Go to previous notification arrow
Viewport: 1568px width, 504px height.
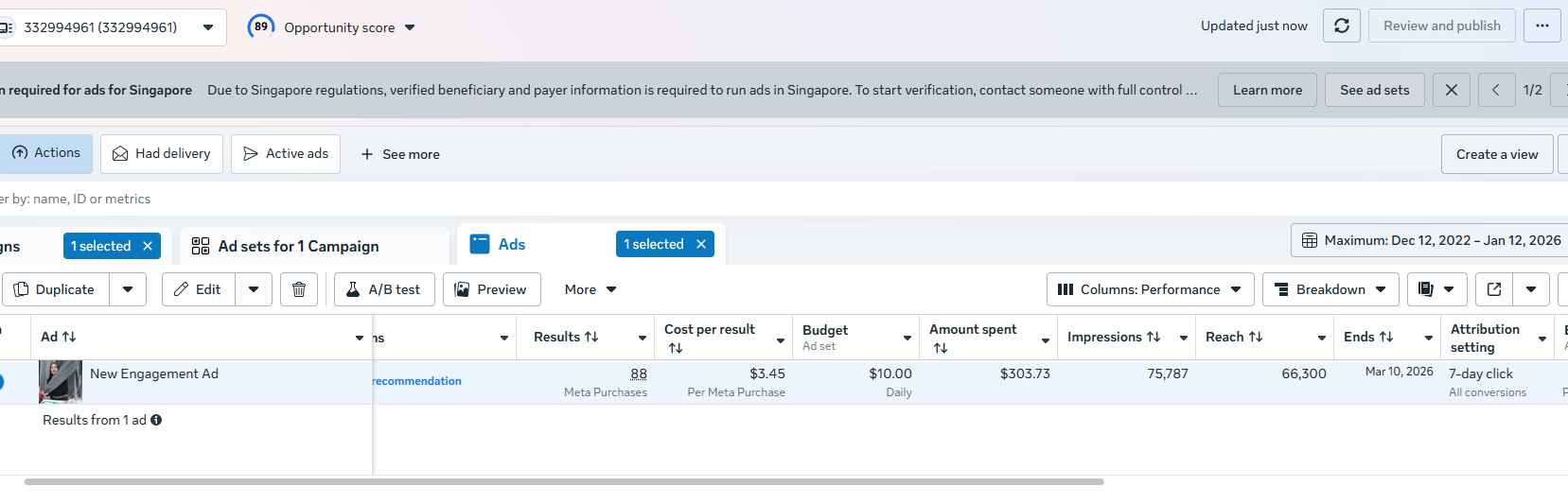[1495, 90]
